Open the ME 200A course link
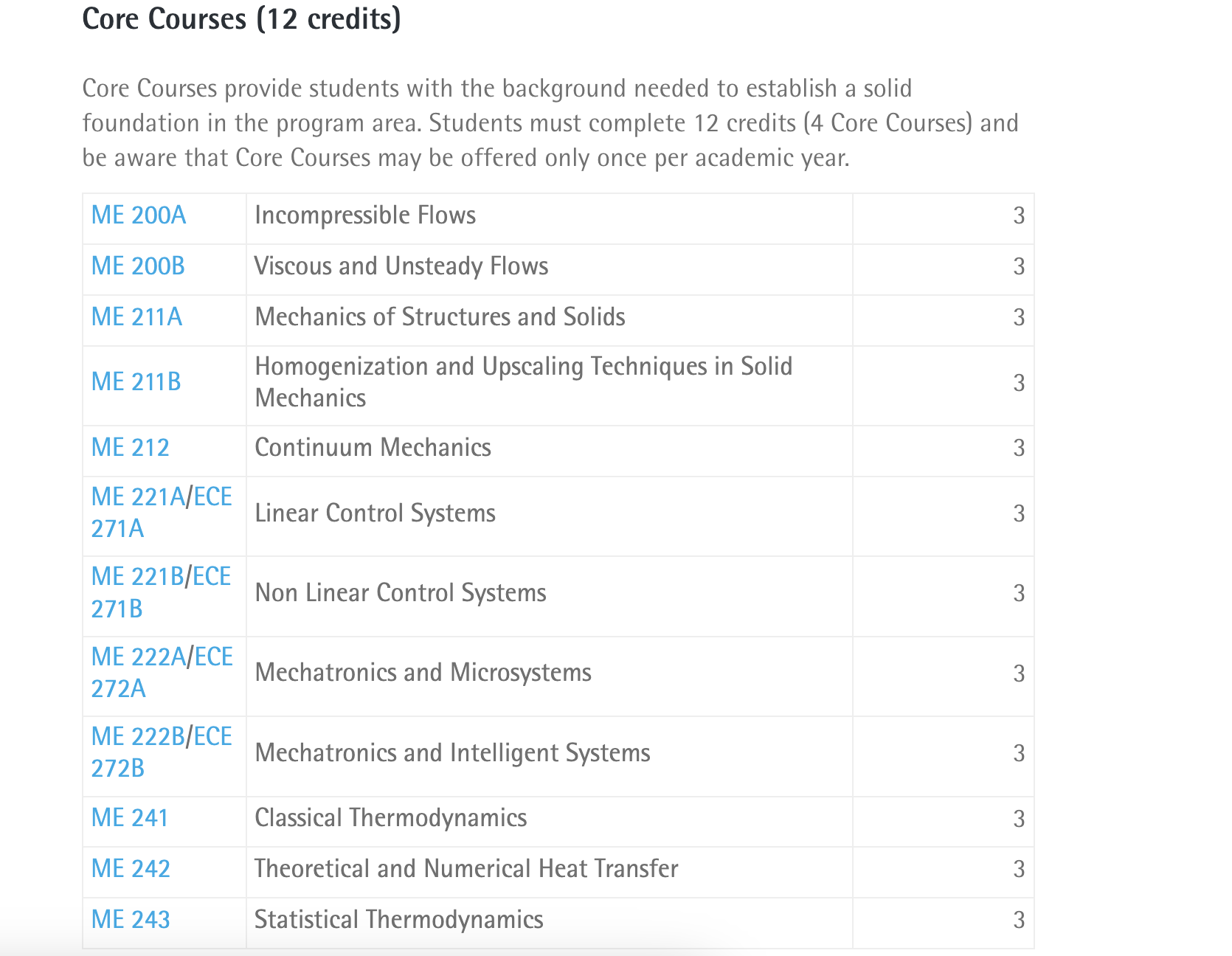The height and width of the screenshot is (956, 1232). point(139,215)
